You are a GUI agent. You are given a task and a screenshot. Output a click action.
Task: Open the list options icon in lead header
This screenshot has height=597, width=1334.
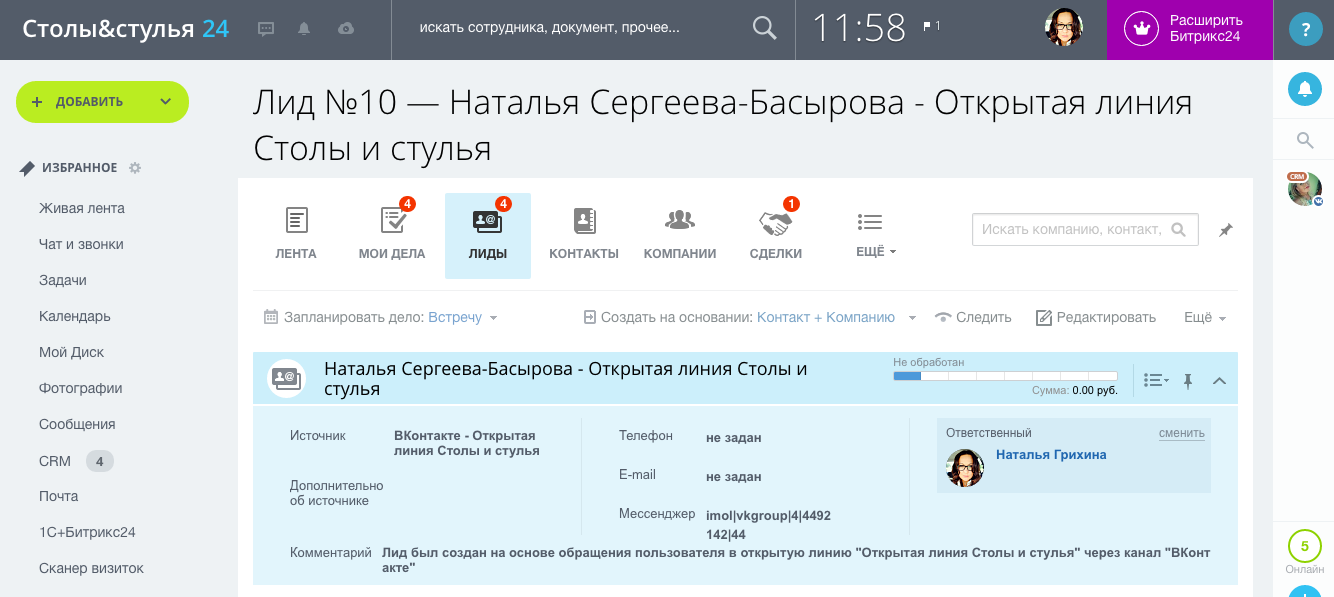coord(1156,380)
